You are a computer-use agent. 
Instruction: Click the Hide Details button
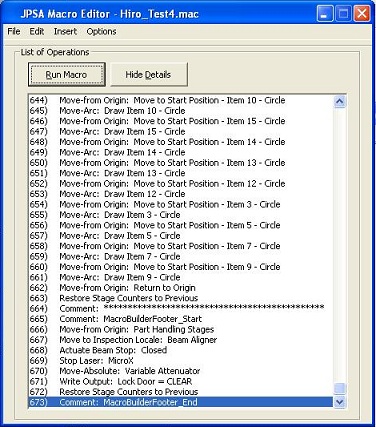pyautogui.click(x=149, y=75)
